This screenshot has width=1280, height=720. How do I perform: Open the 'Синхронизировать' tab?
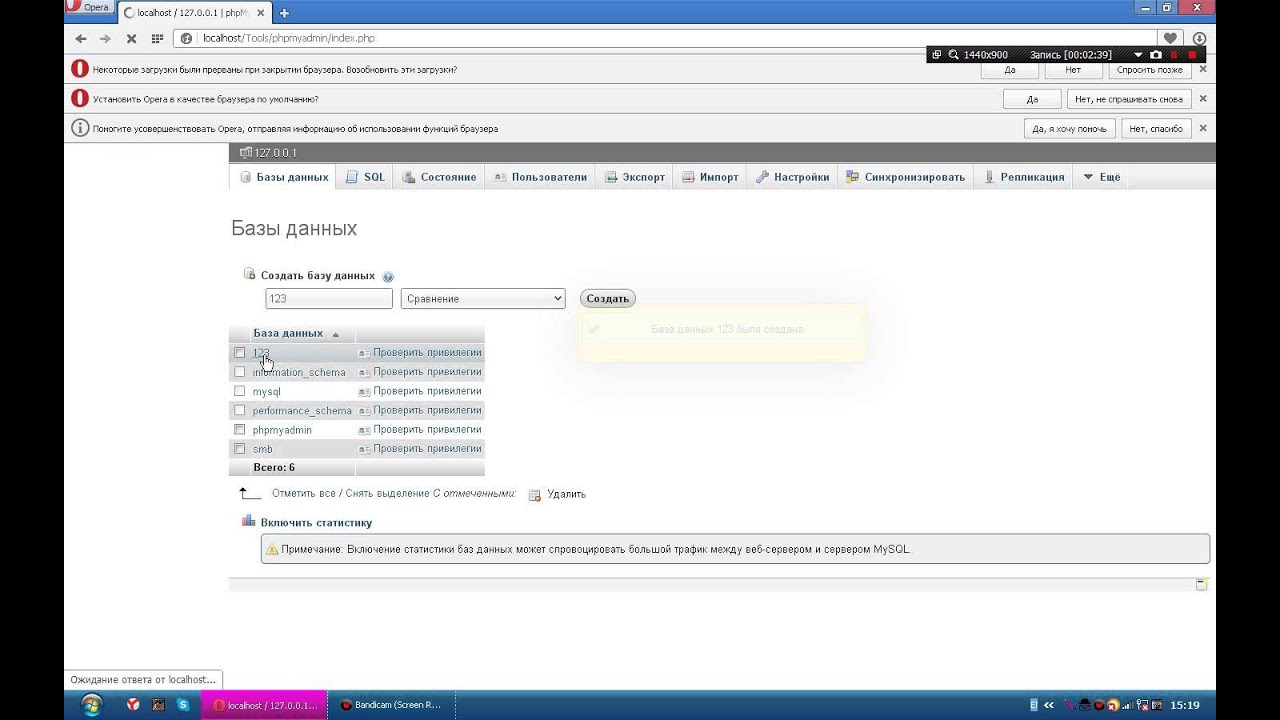[905, 177]
